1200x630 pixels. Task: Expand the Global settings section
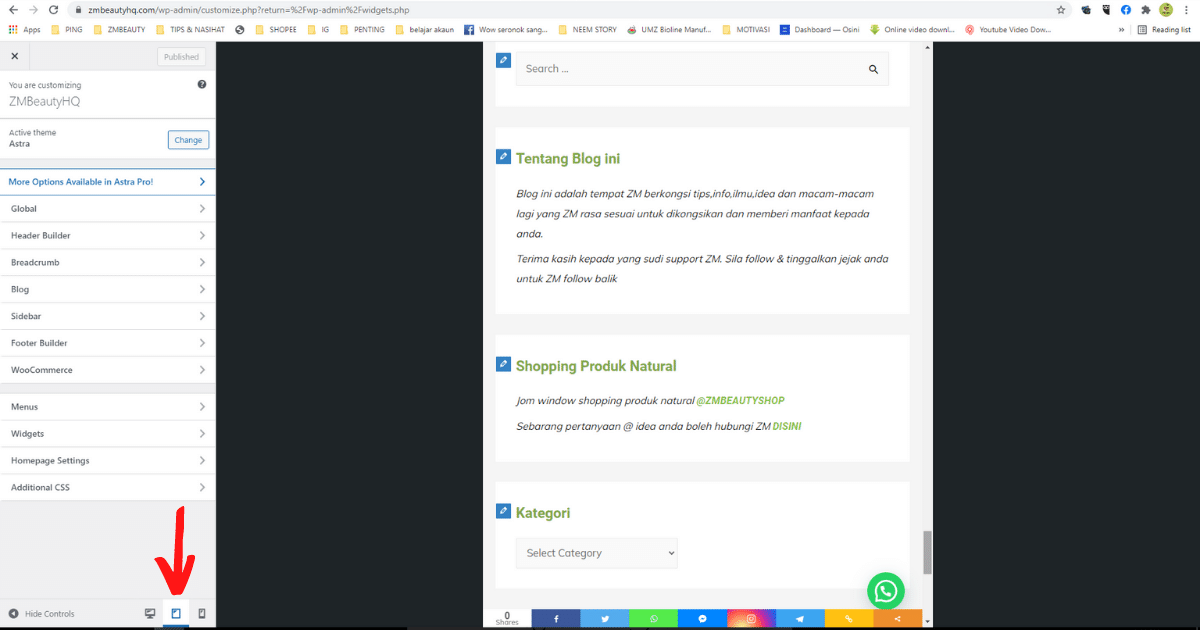pyautogui.click(x=108, y=209)
